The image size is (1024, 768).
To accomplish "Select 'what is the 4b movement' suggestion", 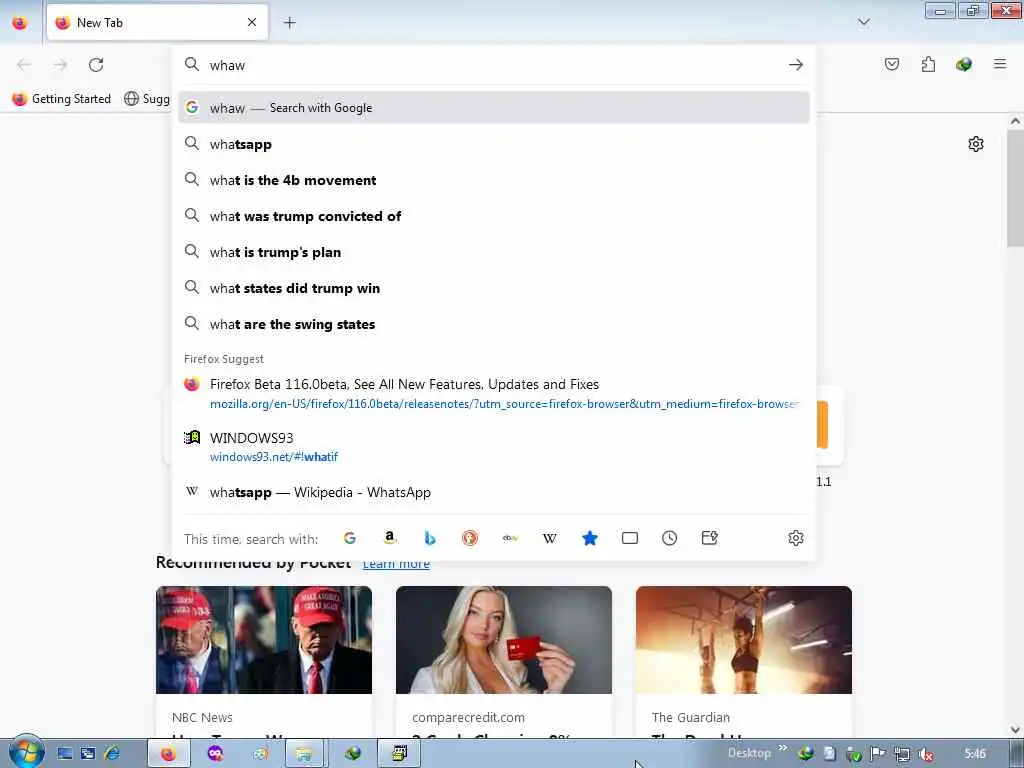I will point(494,180).
